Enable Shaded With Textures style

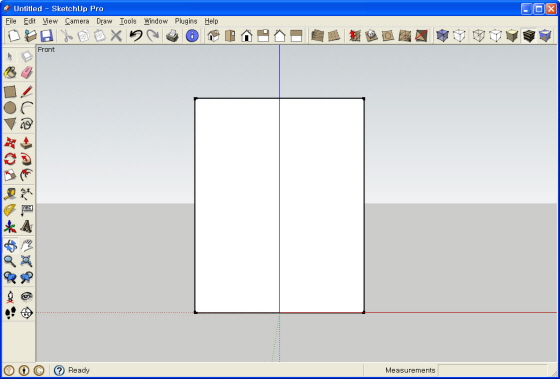[529, 36]
